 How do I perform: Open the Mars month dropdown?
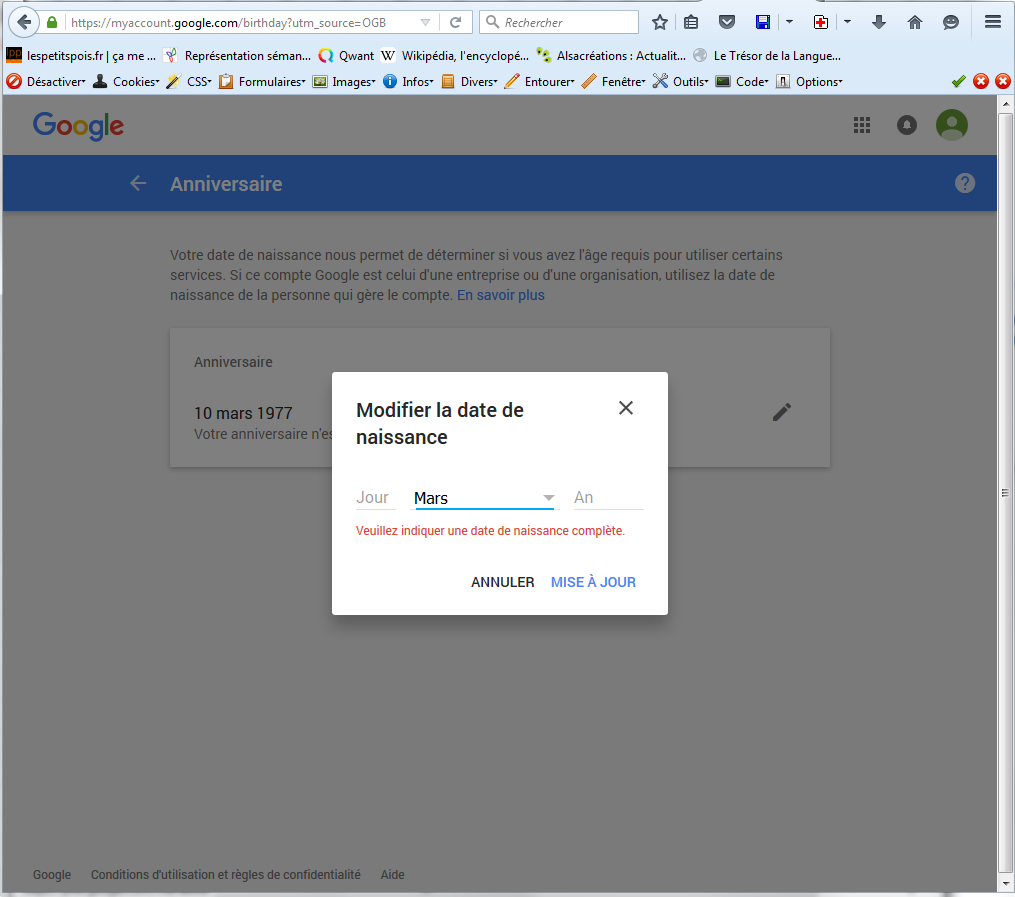484,498
